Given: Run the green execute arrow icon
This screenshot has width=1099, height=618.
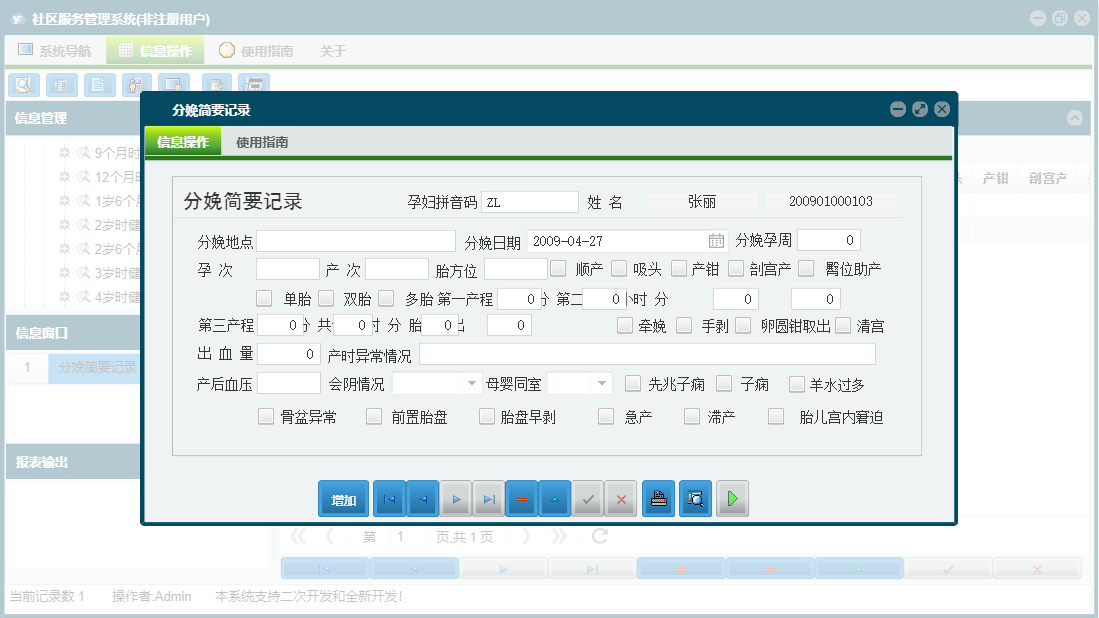Looking at the screenshot, I should 732,499.
